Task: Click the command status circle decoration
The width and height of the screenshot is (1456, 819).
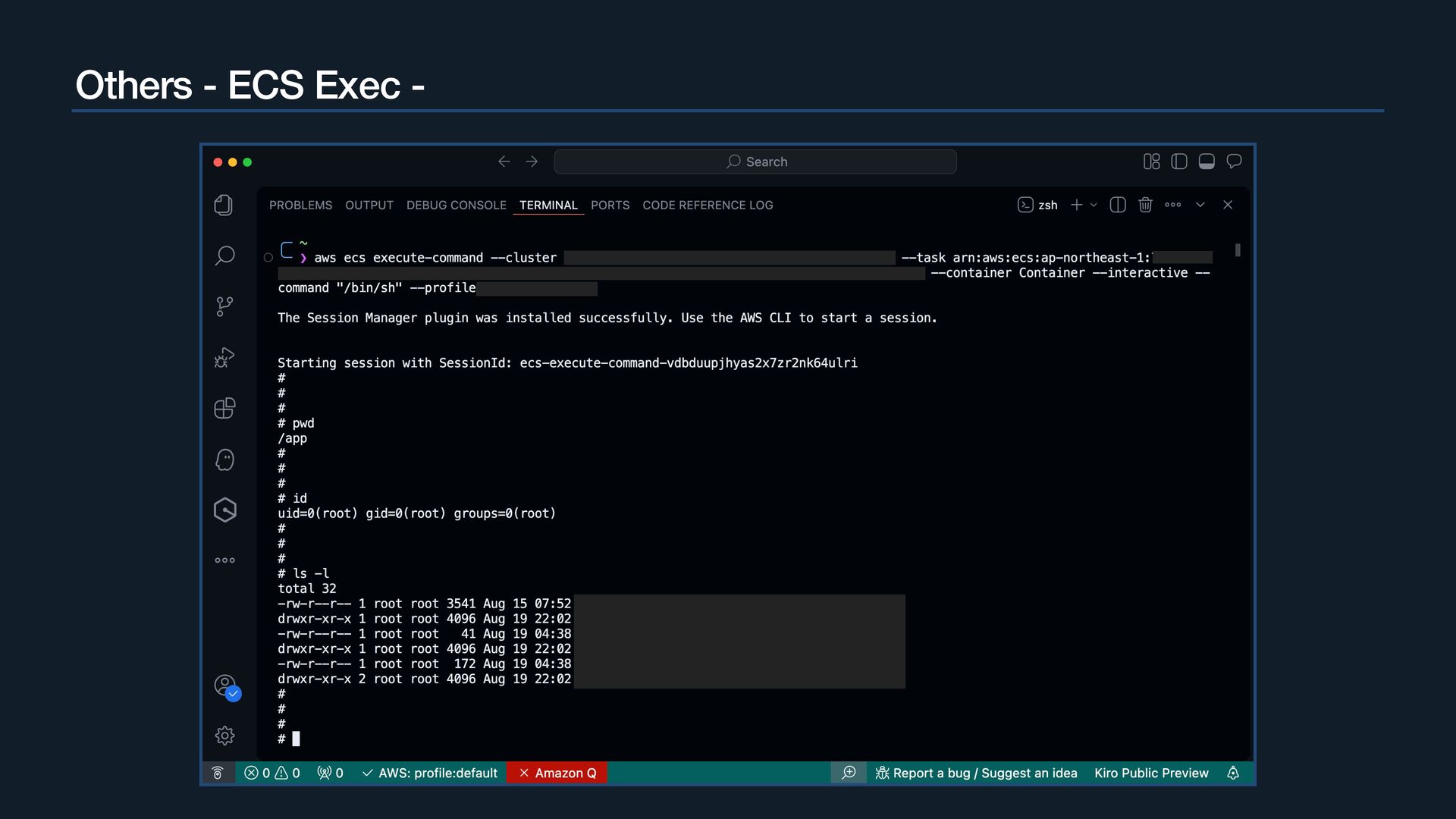Action: click(268, 258)
